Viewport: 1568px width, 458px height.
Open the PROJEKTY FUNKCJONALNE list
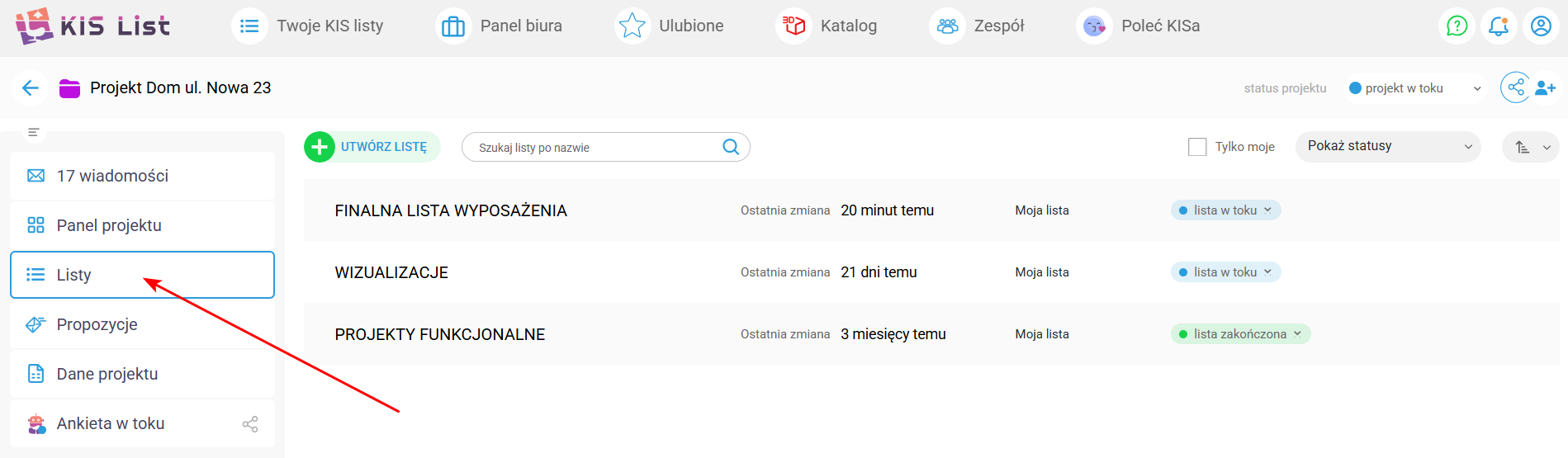(x=440, y=334)
